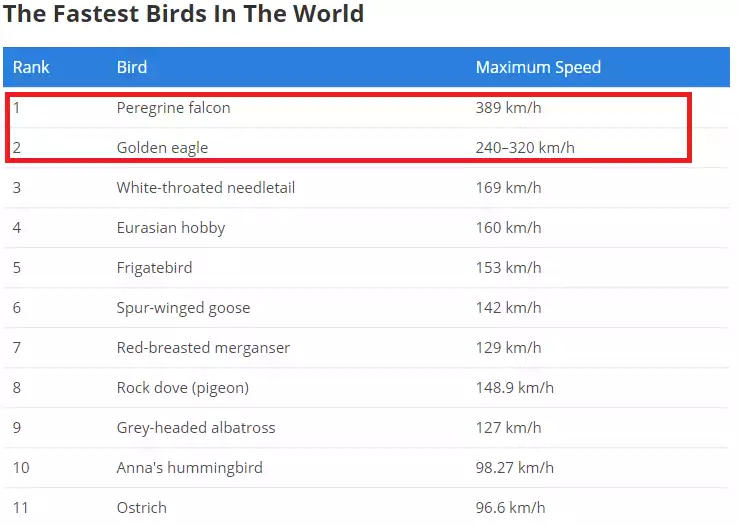Click the 389 km/h speed value

pyautogui.click(x=508, y=108)
